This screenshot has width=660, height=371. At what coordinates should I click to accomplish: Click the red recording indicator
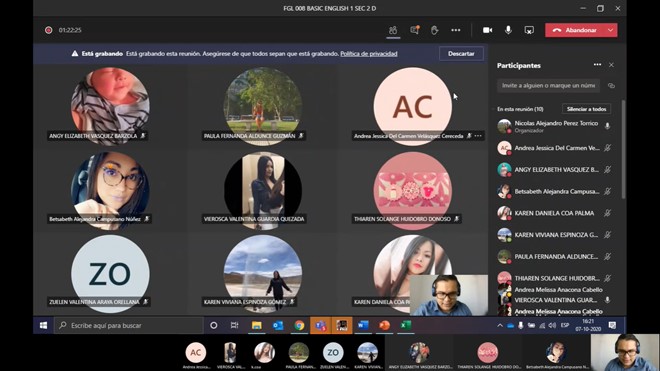[48, 30]
